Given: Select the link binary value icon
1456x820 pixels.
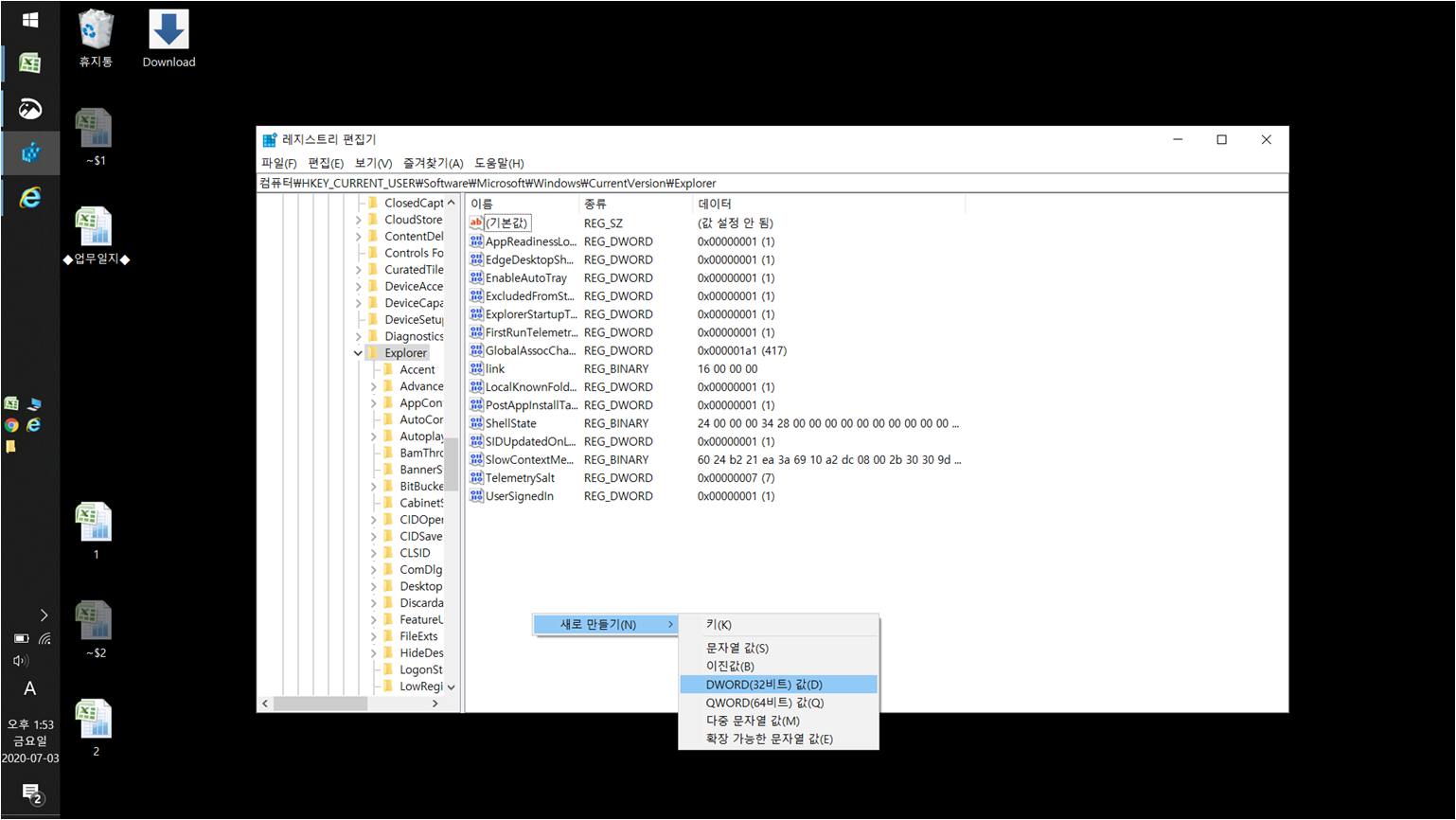Looking at the screenshot, I should click(x=476, y=368).
